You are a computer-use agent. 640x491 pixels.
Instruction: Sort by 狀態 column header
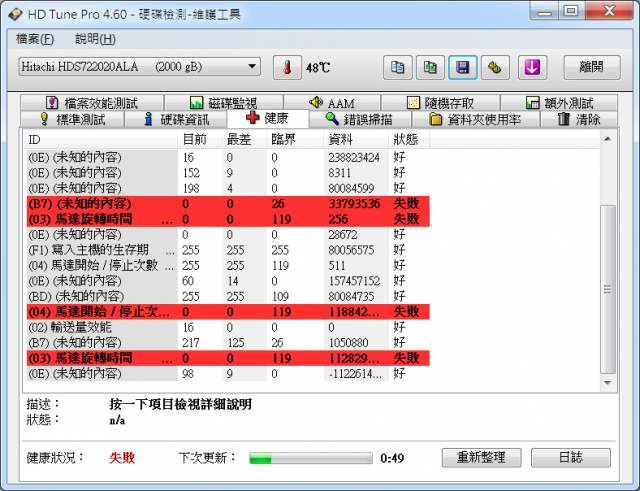click(409, 140)
